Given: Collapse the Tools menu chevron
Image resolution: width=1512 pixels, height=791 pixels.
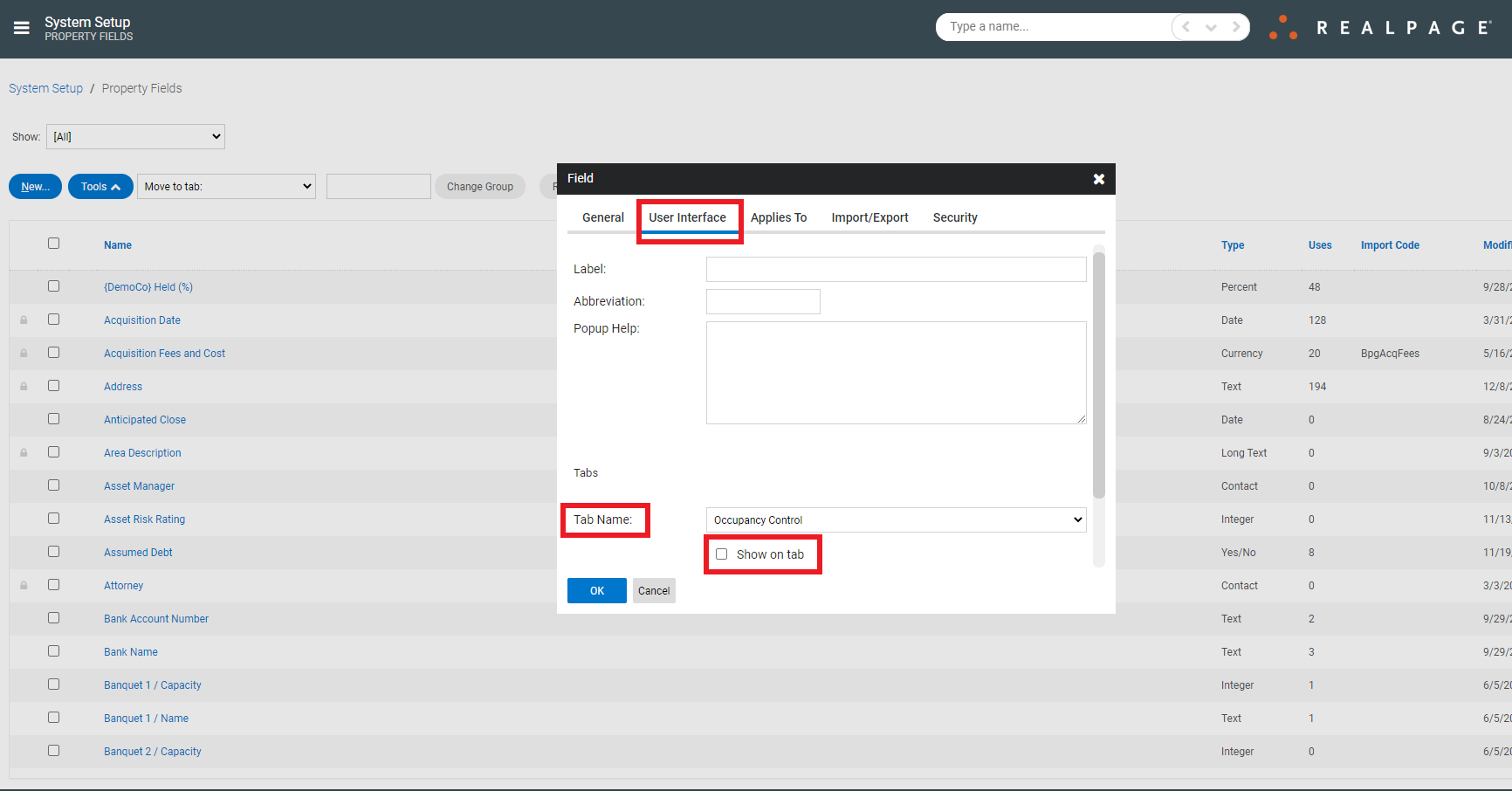Looking at the screenshot, I should 113,186.
